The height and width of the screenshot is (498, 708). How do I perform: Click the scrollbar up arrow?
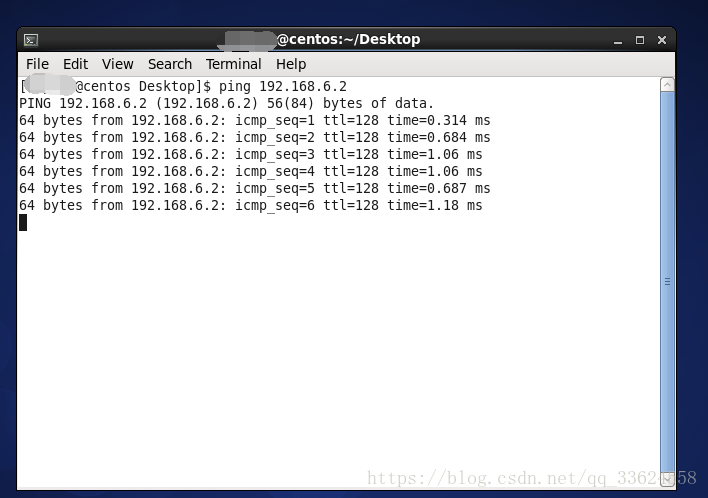pyautogui.click(x=667, y=84)
